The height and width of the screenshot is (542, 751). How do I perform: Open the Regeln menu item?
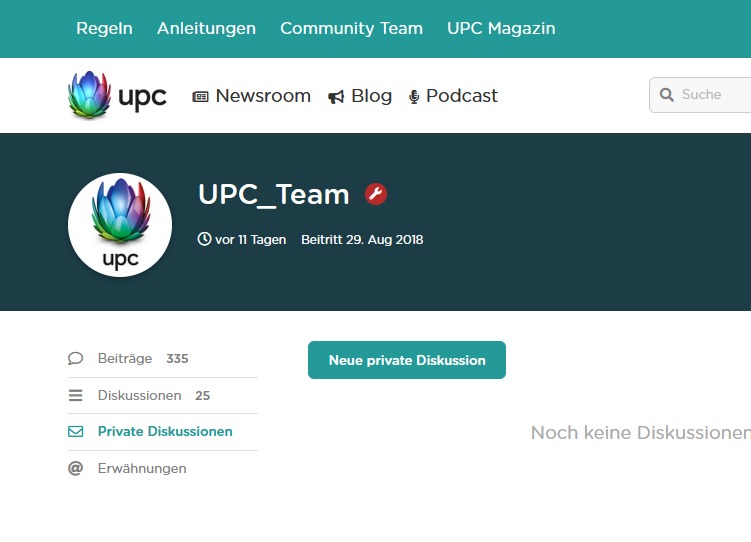(x=104, y=28)
